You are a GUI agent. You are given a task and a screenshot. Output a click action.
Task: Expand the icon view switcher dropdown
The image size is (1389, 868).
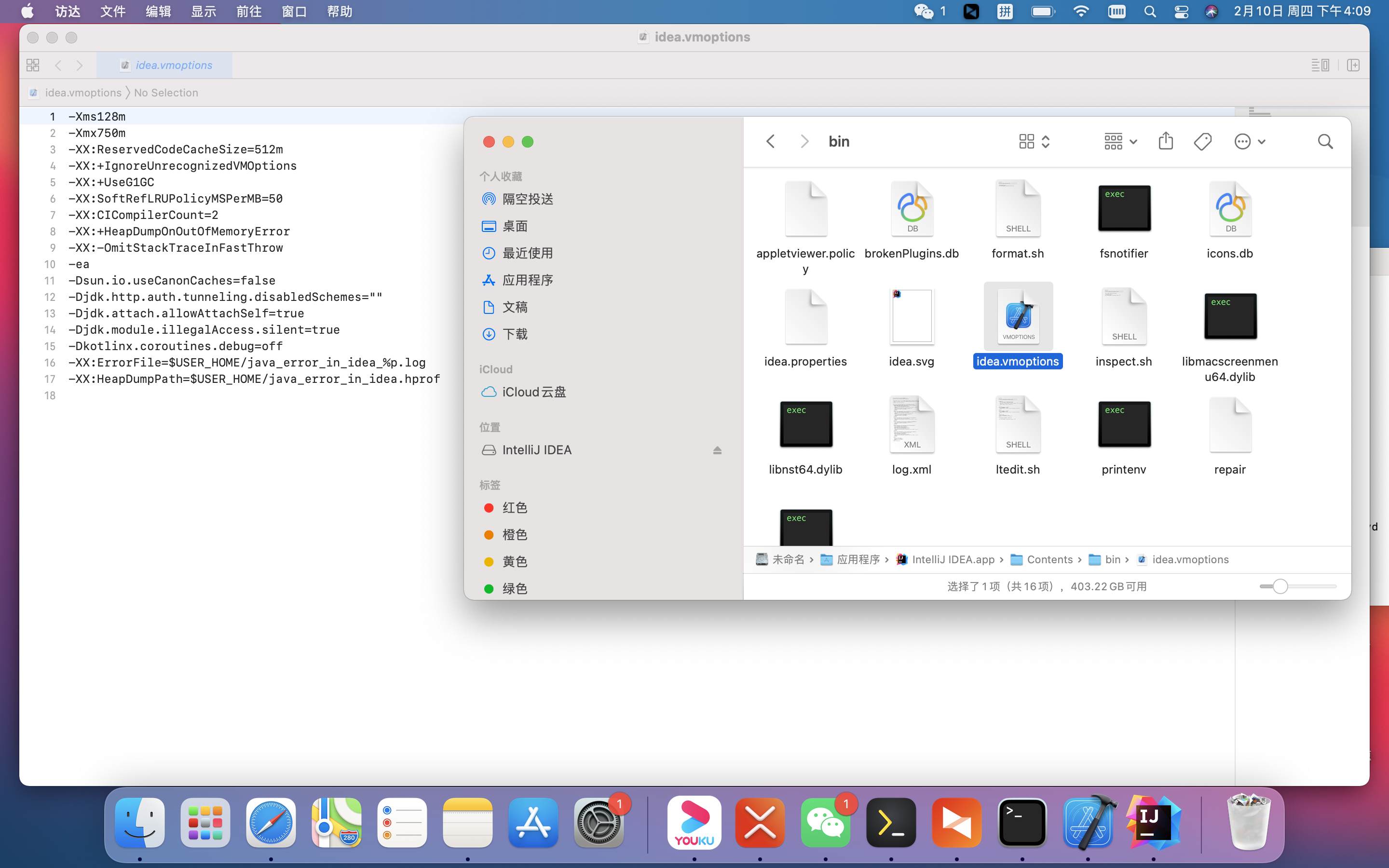1035,141
